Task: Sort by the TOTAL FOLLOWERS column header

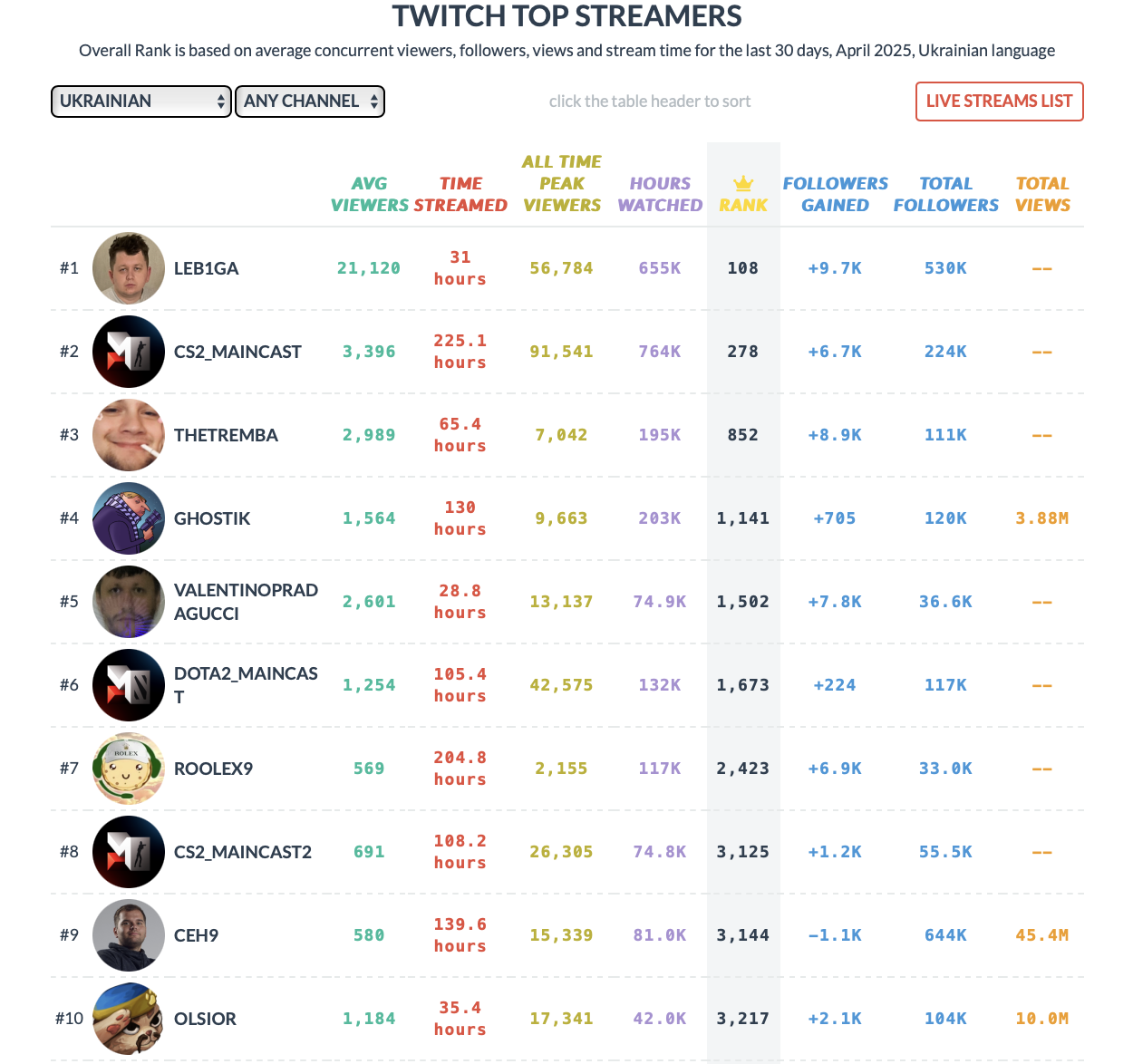Action: tap(946, 194)
